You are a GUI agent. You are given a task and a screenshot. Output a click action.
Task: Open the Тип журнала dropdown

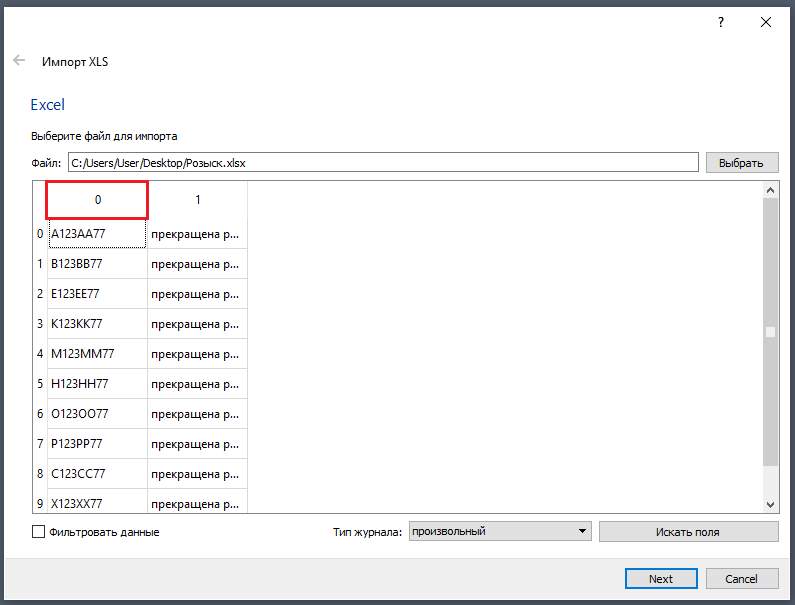pos(500,531)
